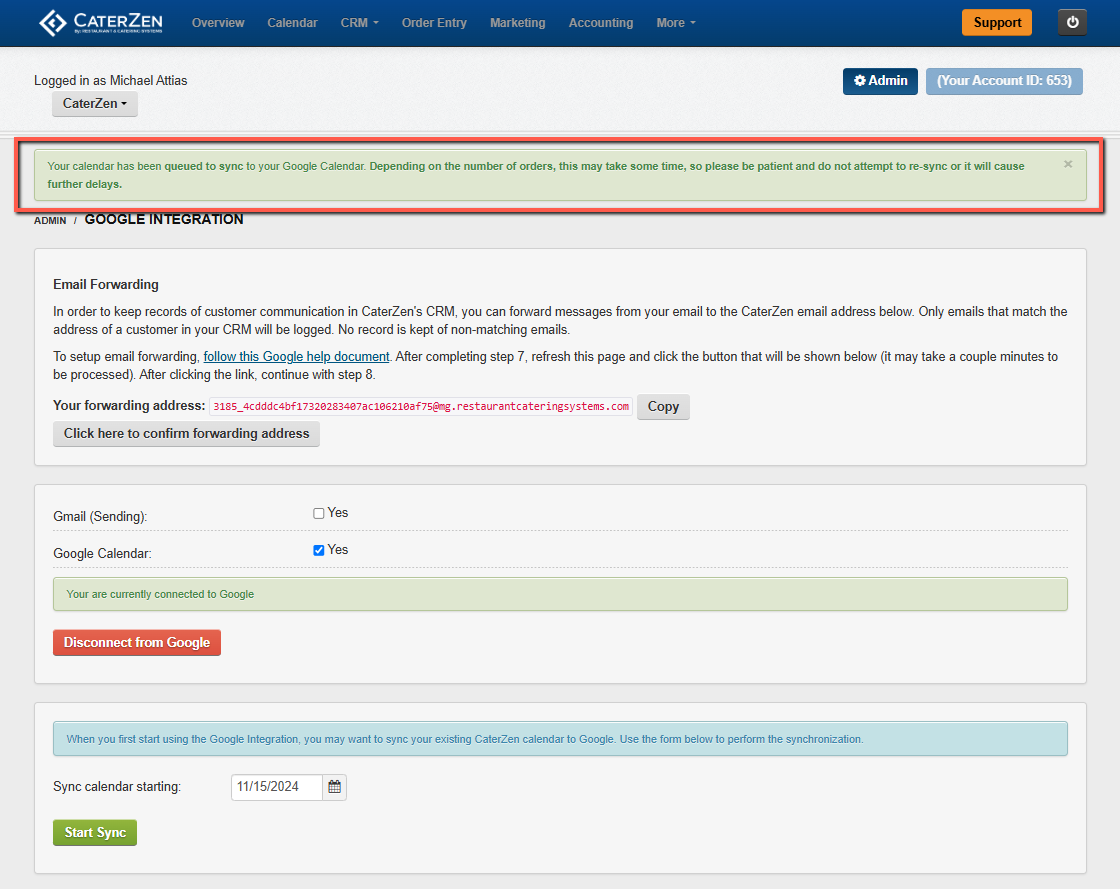Viewport: 1120px width, 889px height.
Task: Open the Order Entry menu item
Action: coord(434,23)
